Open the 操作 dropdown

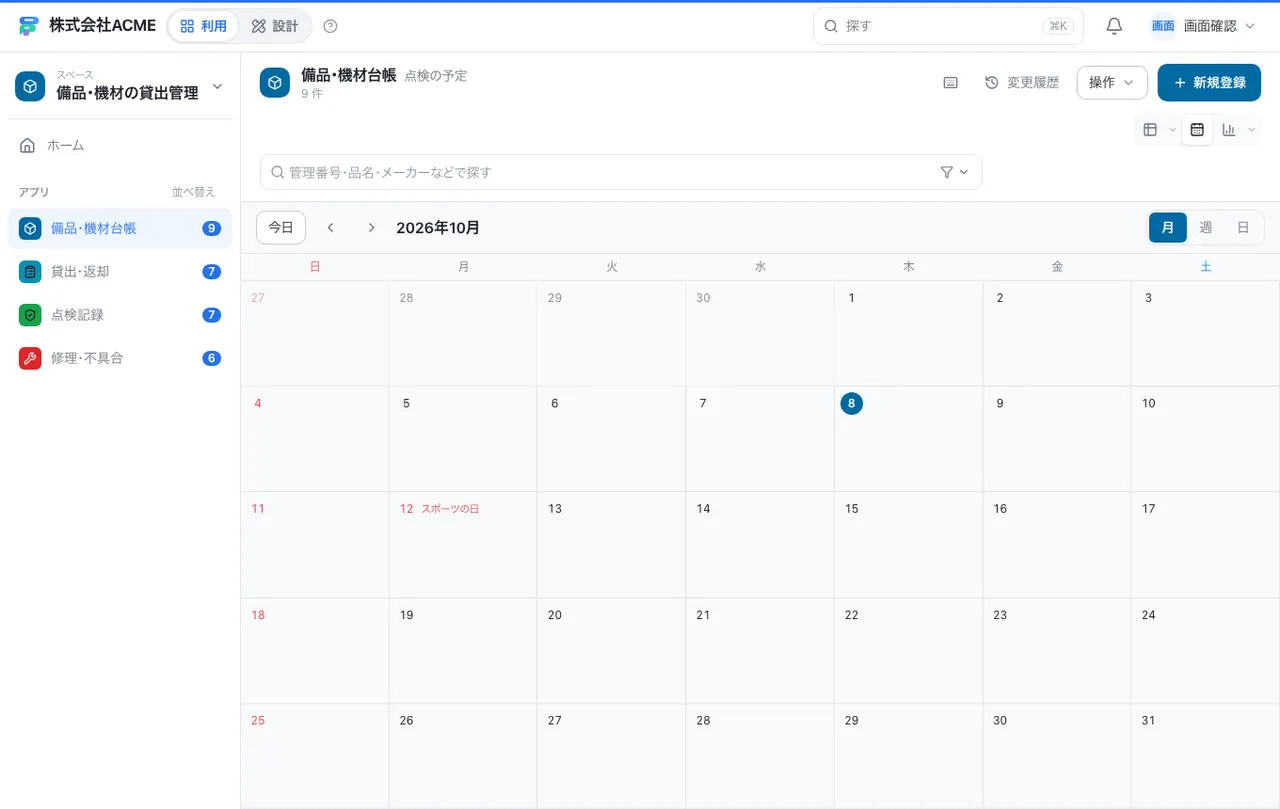[x=1112, y=83]
